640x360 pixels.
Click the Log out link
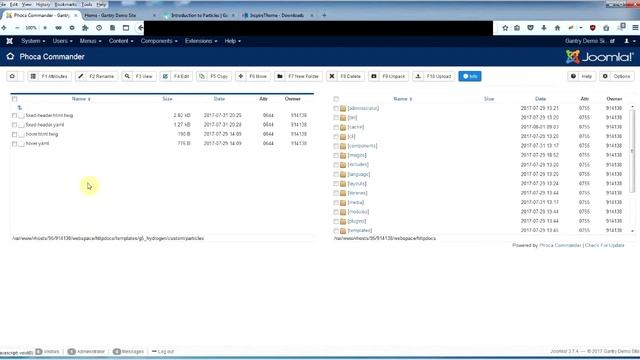pyautogui.click(x=163, y=351)
